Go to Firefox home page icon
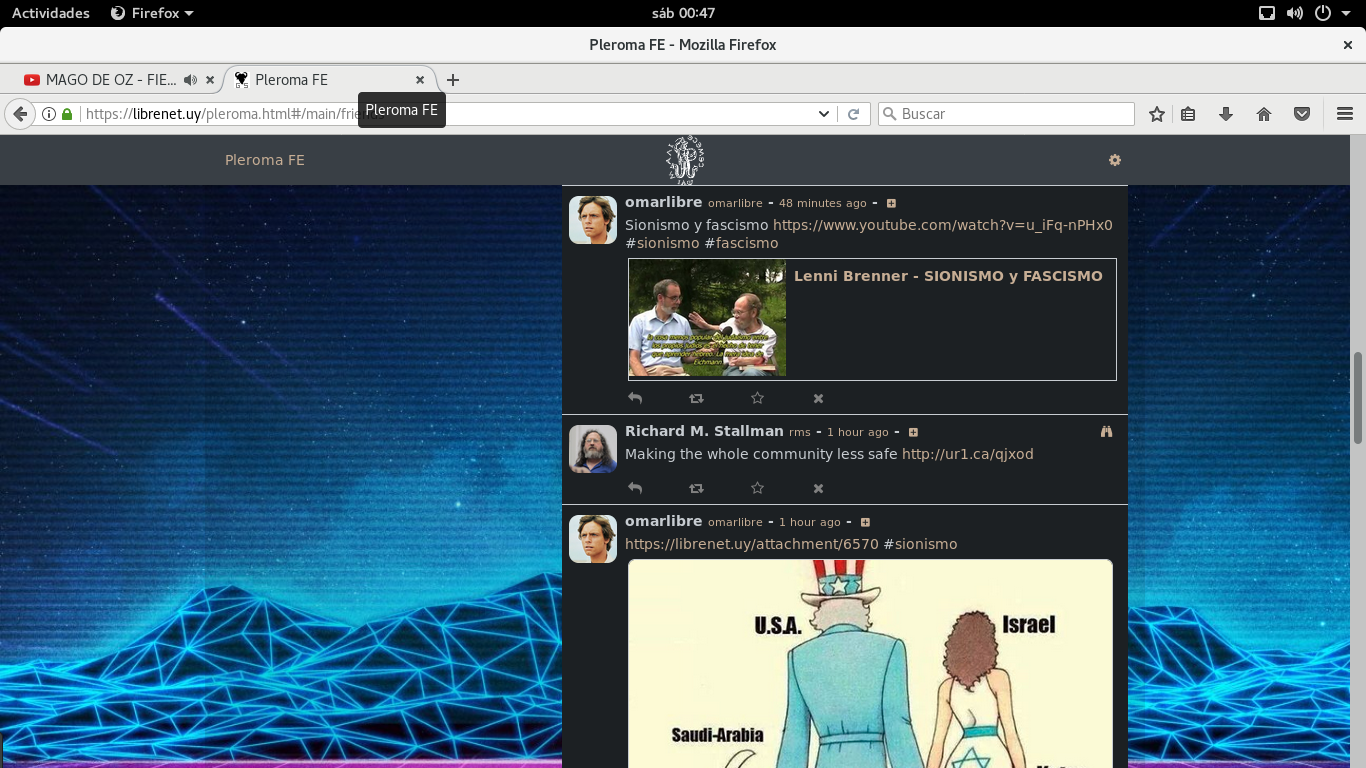The image size is (1366, 768). point(1264,114)
